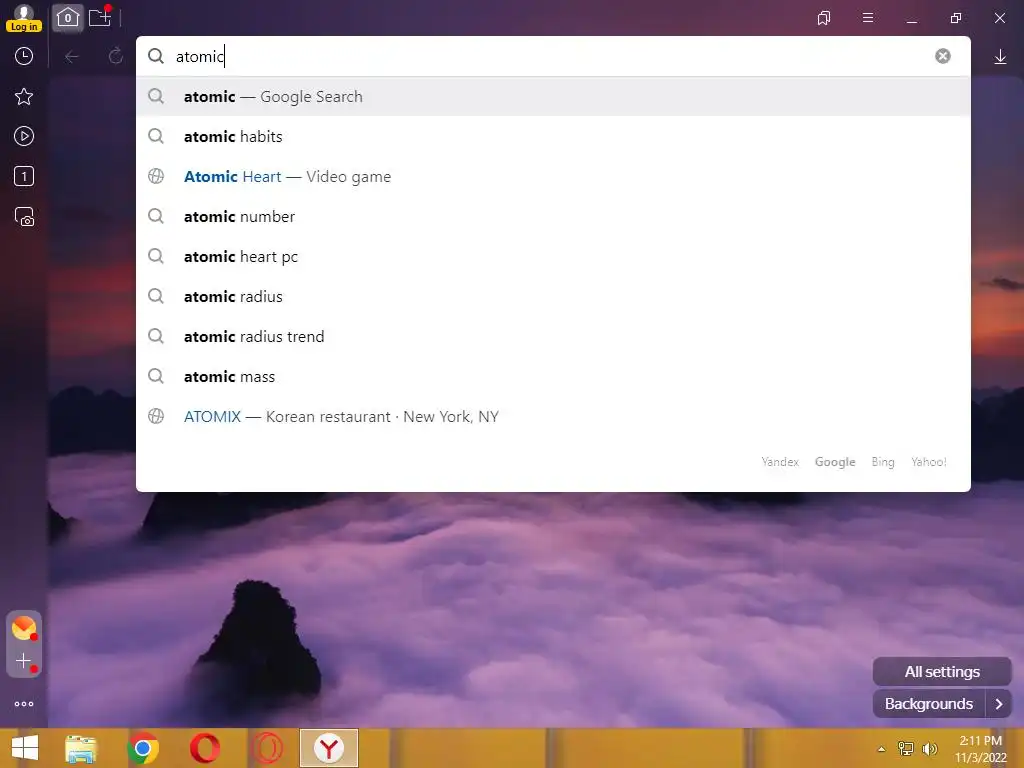Open the volume speaker tray icon
Screen dimensions: 1024x768
[929, 748]
